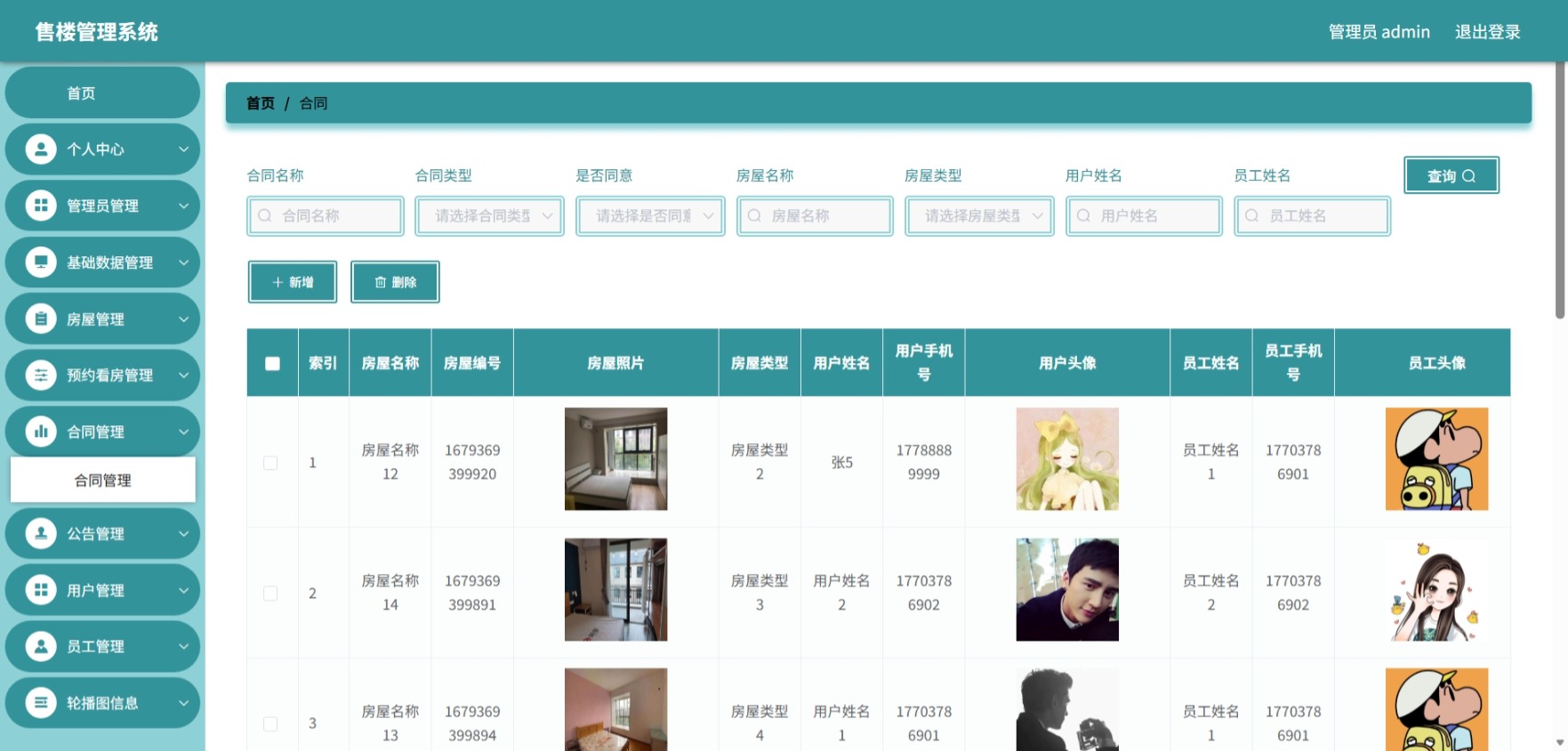The image size is (1568, 751).
Task: Focus the 房屋名称 input field
Action: click(815, 215)
